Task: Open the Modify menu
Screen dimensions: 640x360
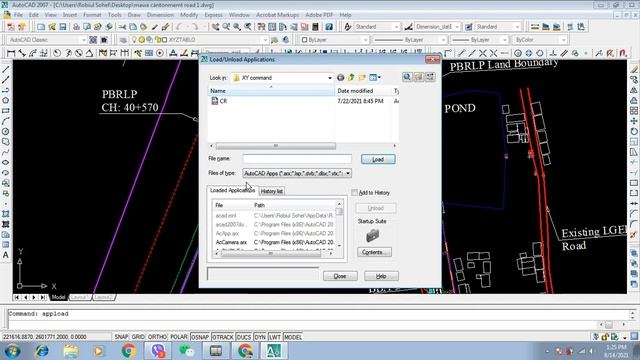Action: [189, 15]
